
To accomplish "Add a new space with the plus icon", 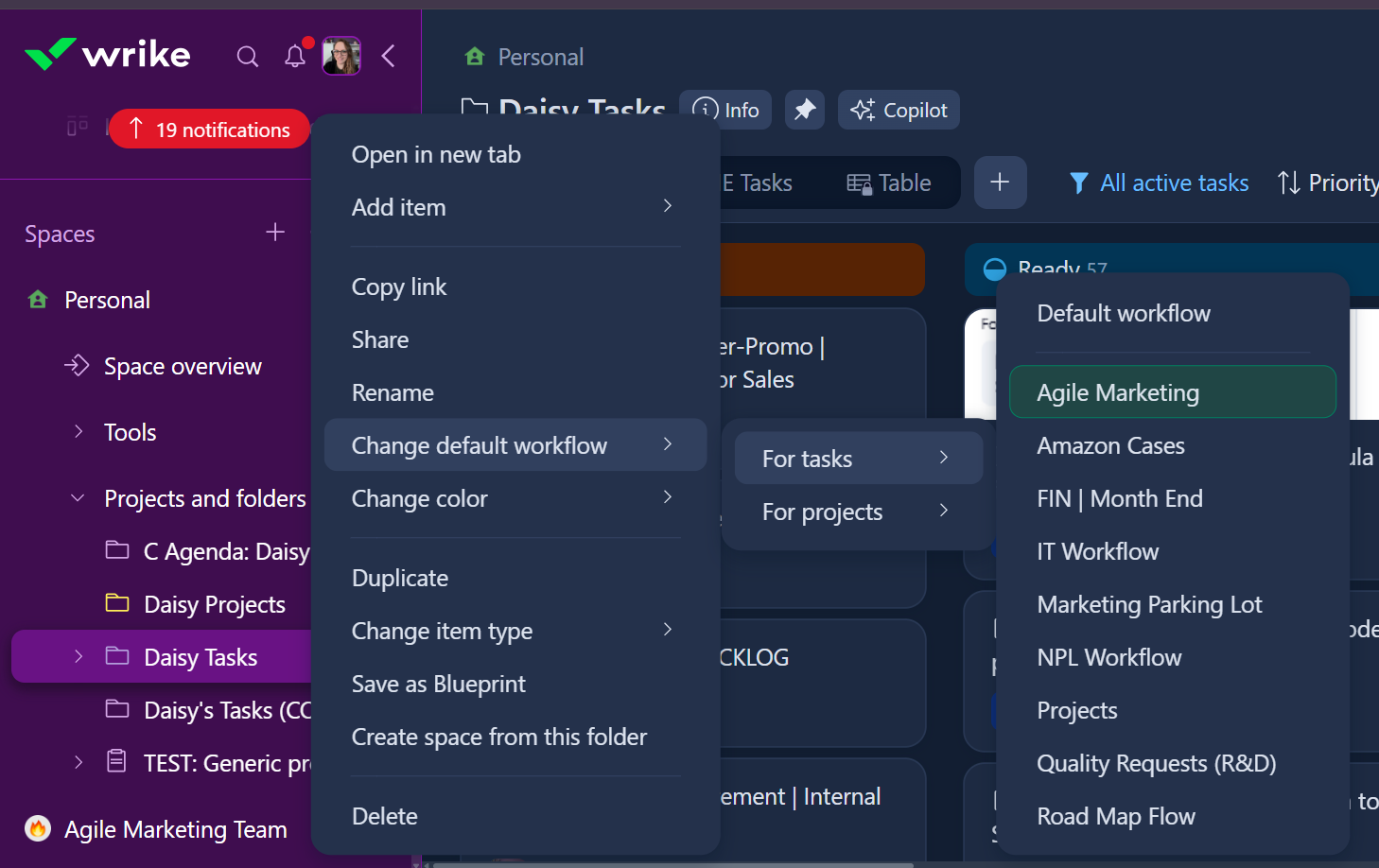I will coord(275,233).
